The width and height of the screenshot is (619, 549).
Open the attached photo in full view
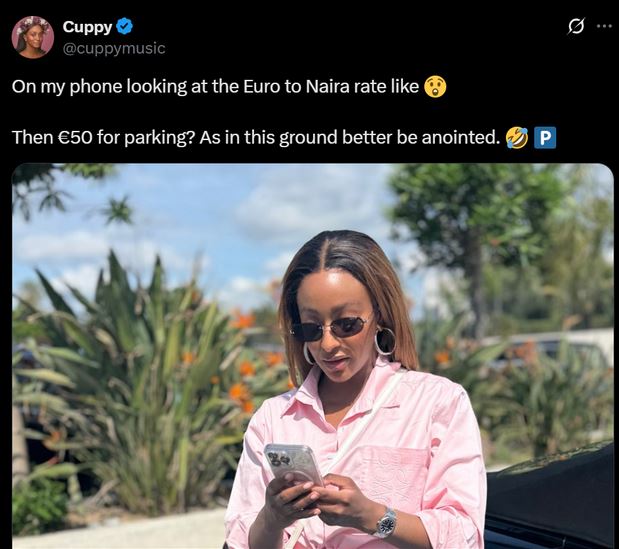pyautogui.click(x=313, y=356)
